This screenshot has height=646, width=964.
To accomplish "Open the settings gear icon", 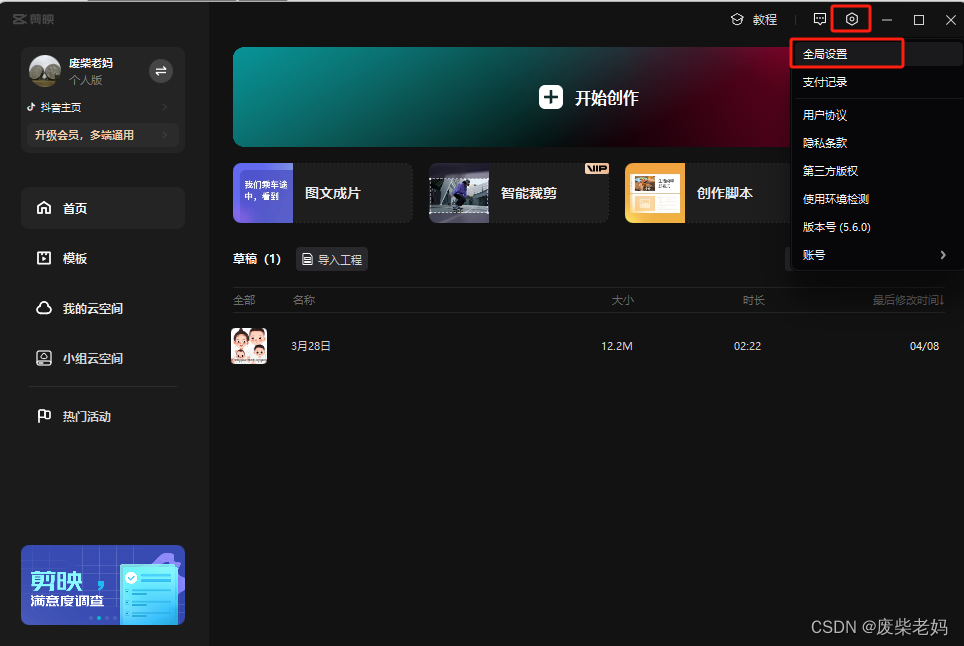I will [x=851, y=19].
